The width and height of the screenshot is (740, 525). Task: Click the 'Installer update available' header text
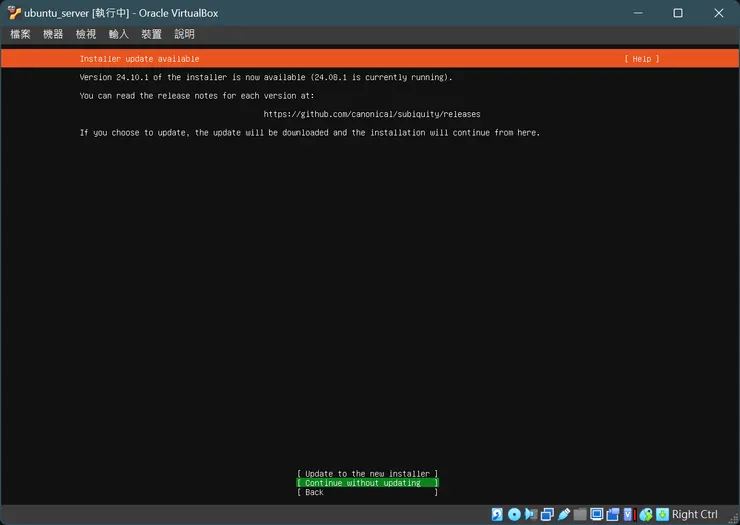pyautogui.click(x=139, y=59)
